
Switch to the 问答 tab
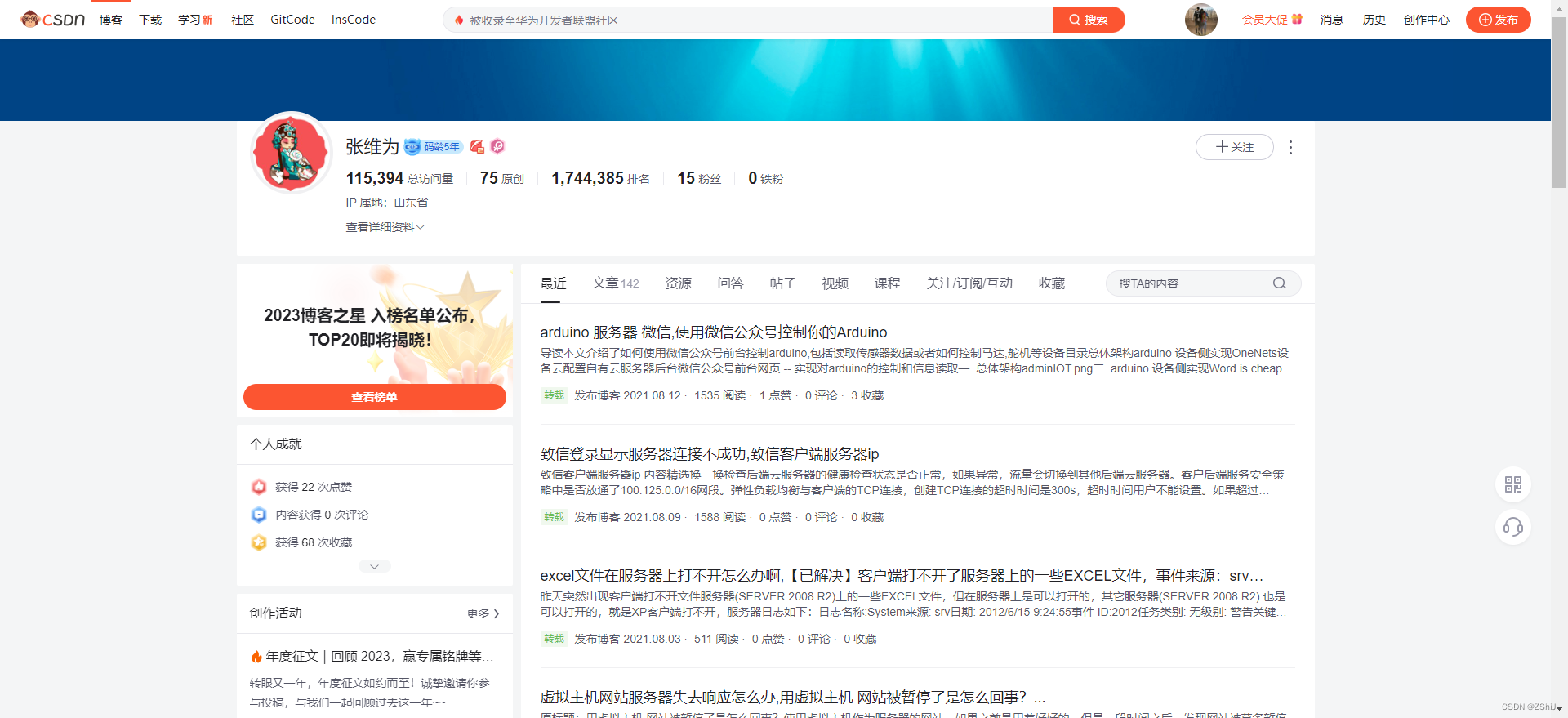coord(730,283)
